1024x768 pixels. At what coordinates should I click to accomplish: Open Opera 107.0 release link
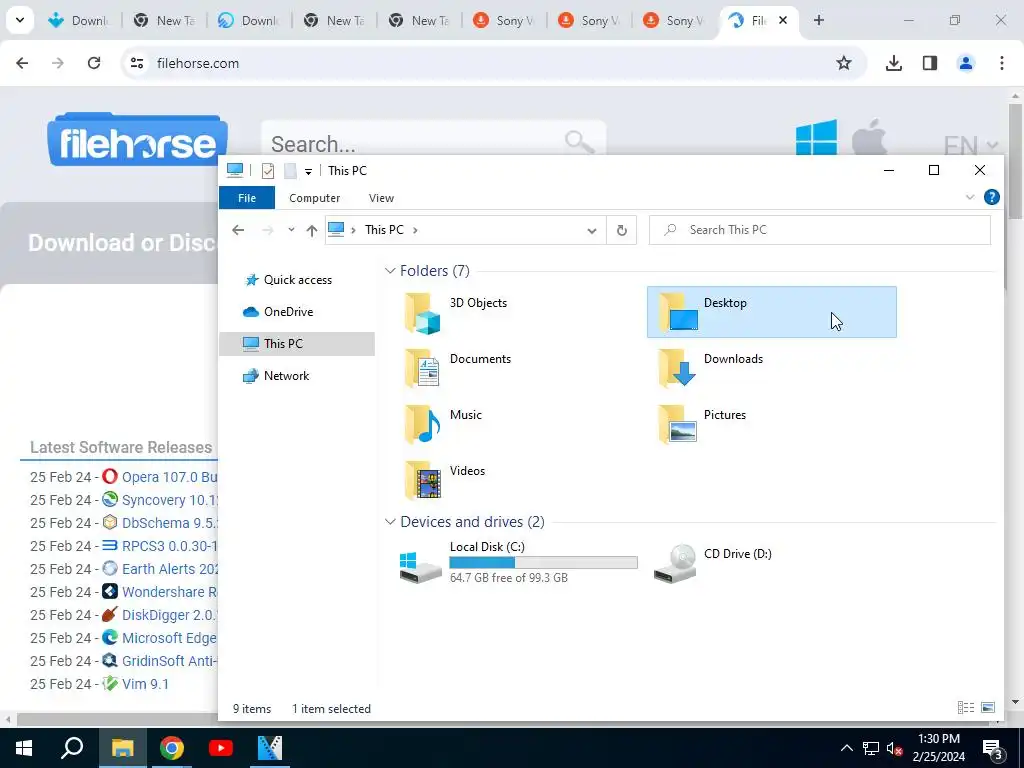pyautogui.click(x=169, y=477)
